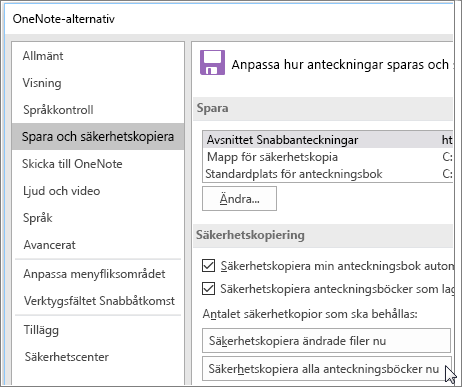Select the Avsnittet Snabbanteckningar row
The width and height of the screenshot is (462, 387).
pos(327,140)
